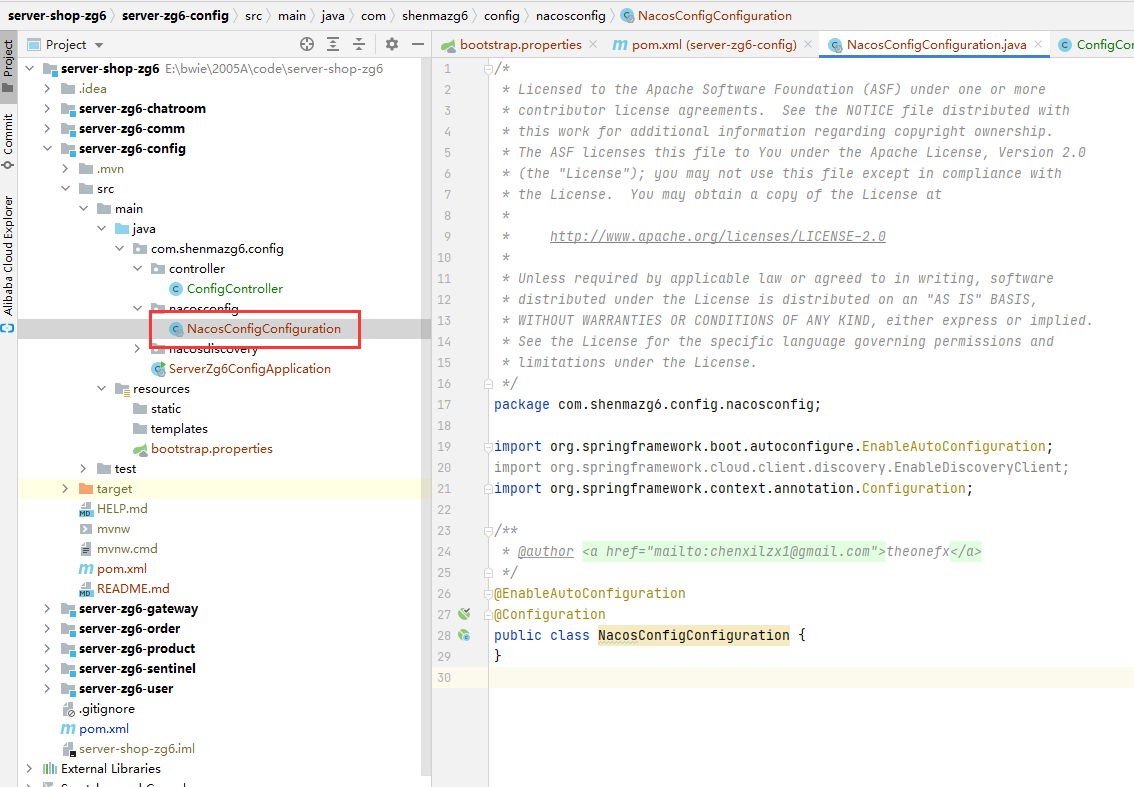Expand the server-zg6-gateway module
The image size is (1134, 787).
[x=48, y=609]
